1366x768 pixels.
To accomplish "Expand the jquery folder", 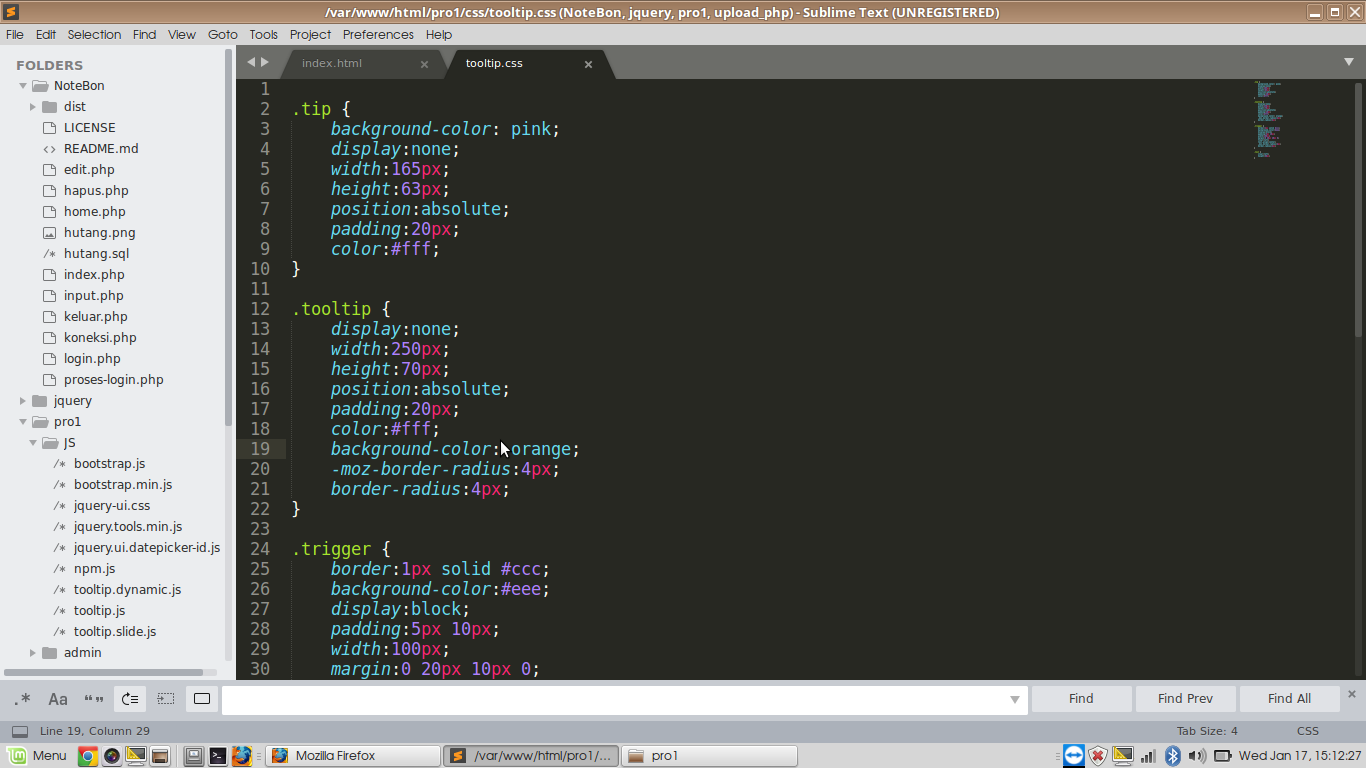I will coord(23,401).
